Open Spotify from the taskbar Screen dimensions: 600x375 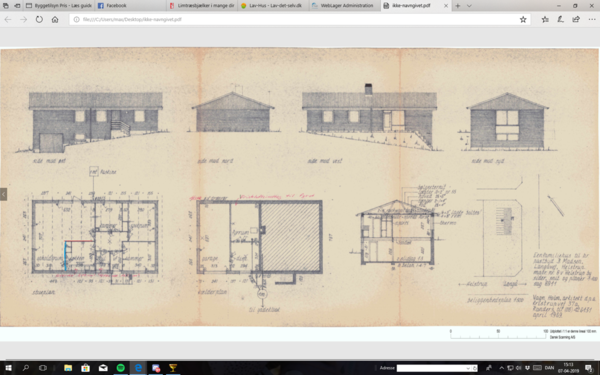coord(121,368)
